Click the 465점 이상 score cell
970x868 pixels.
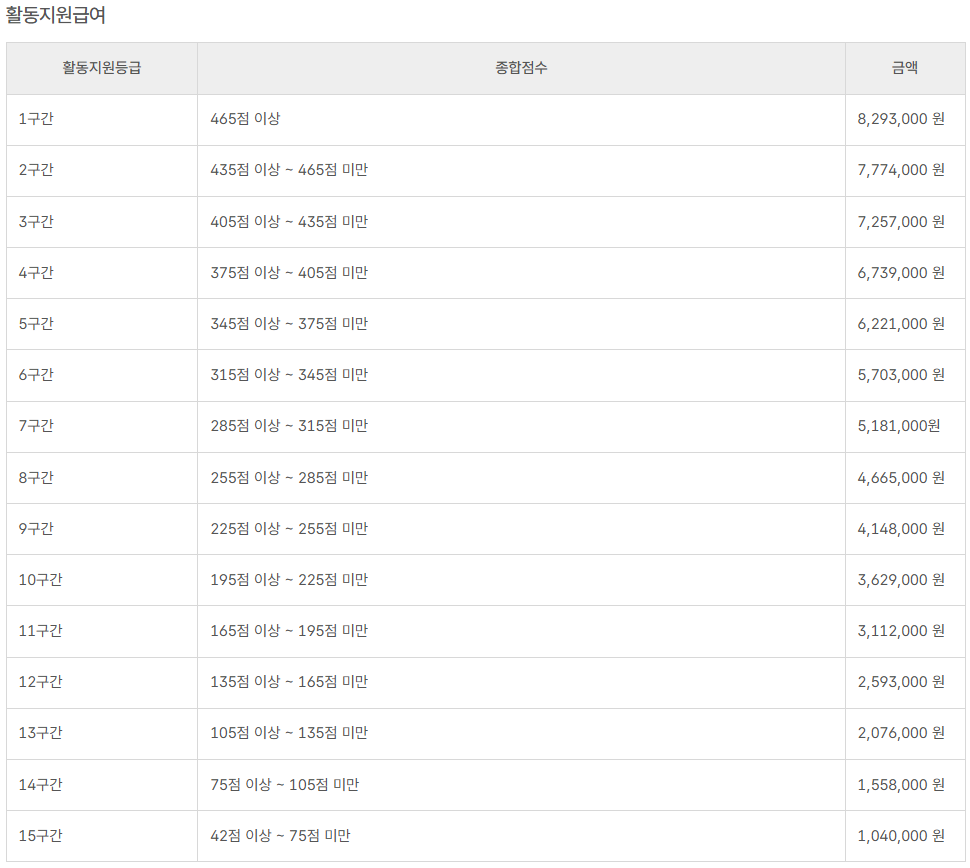pos(245,119)
